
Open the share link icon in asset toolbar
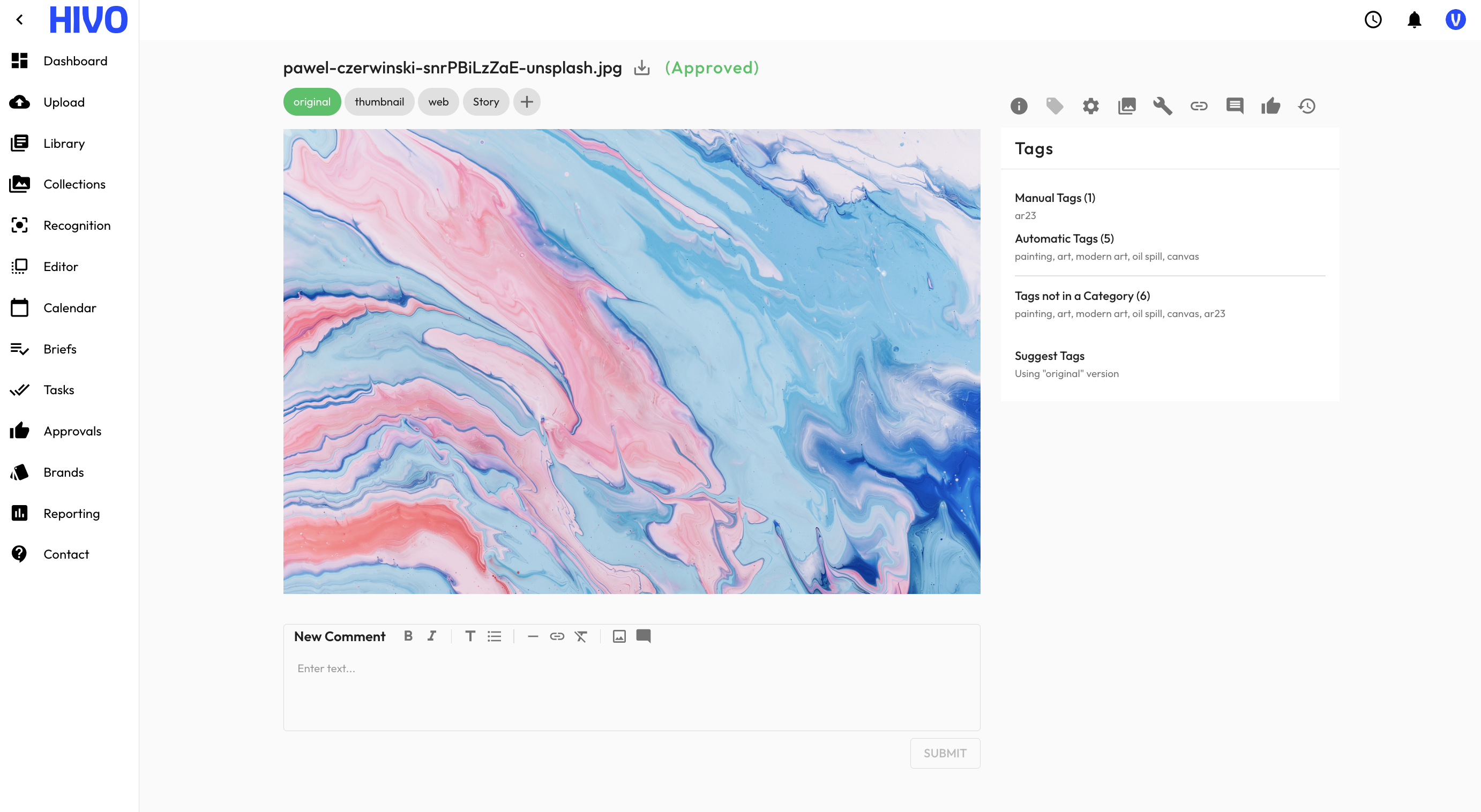(x=1199, y=106)
